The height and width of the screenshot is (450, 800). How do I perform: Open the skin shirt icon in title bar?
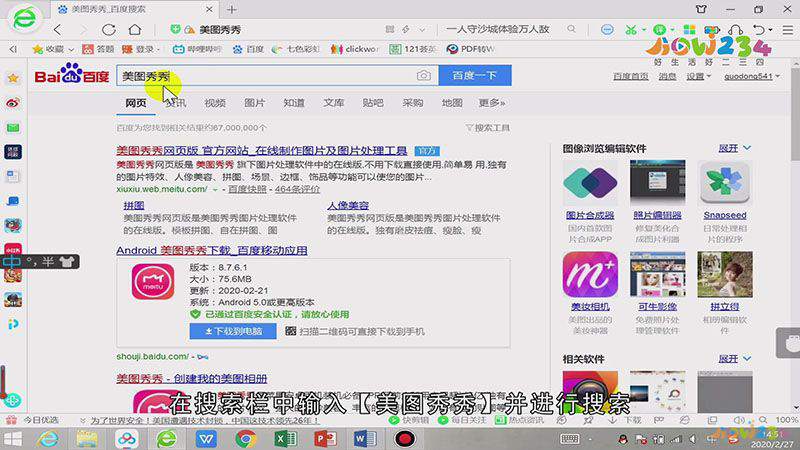coord(702,9)
